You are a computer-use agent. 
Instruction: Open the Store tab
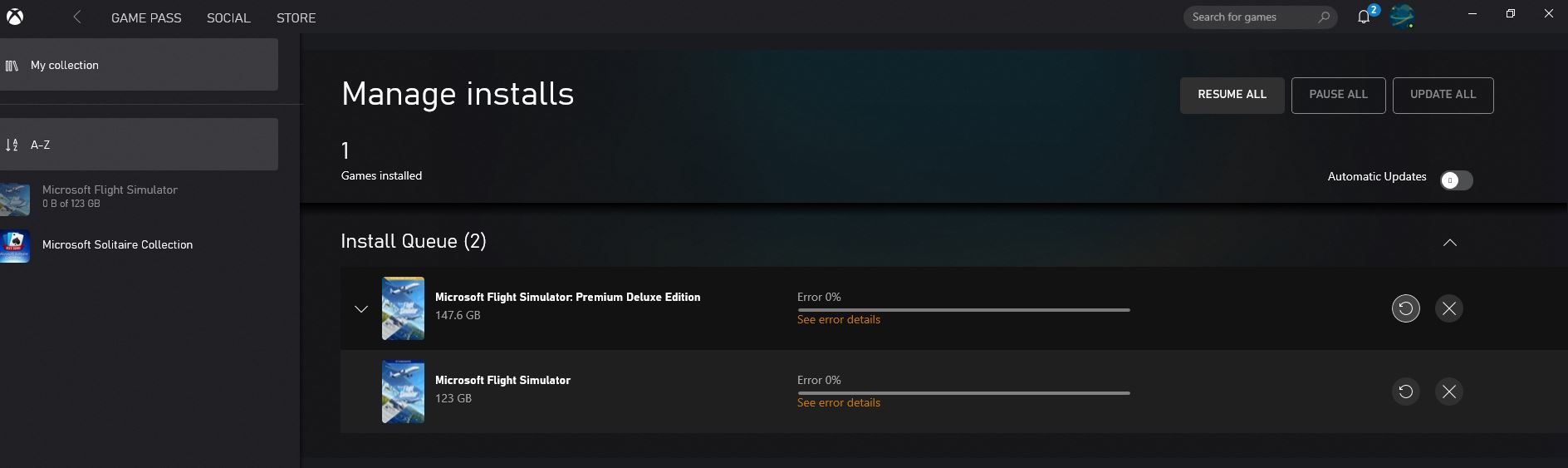pyautogui.click(x=296, y=17)
